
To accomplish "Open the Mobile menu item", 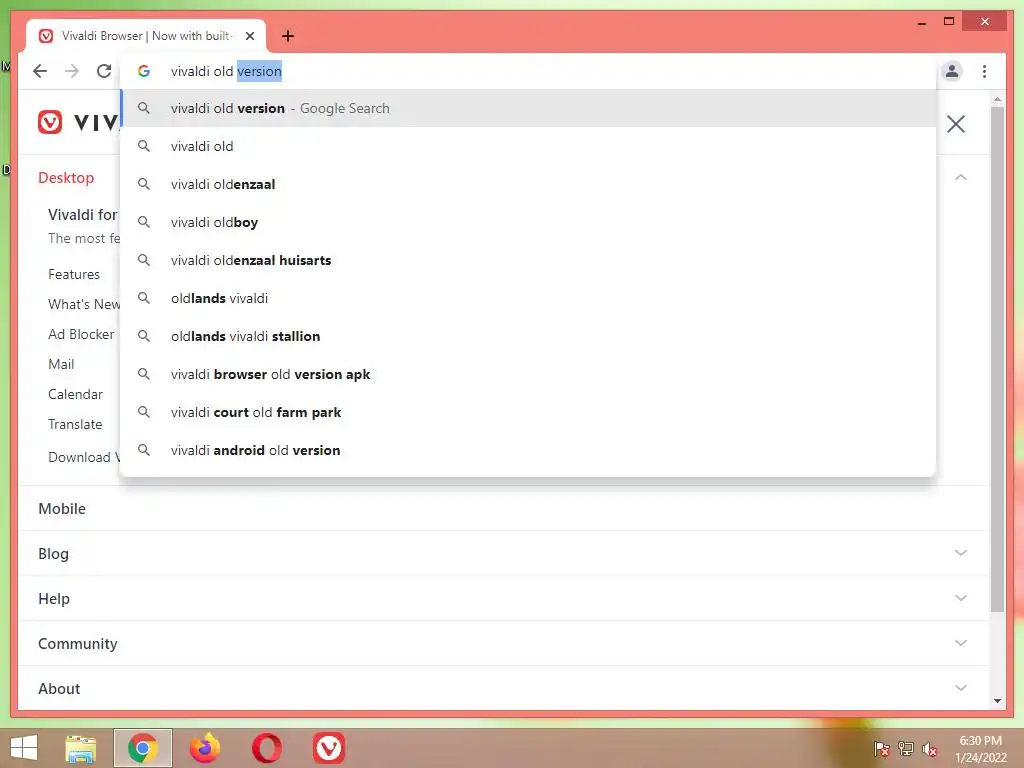I will (62, 509).
